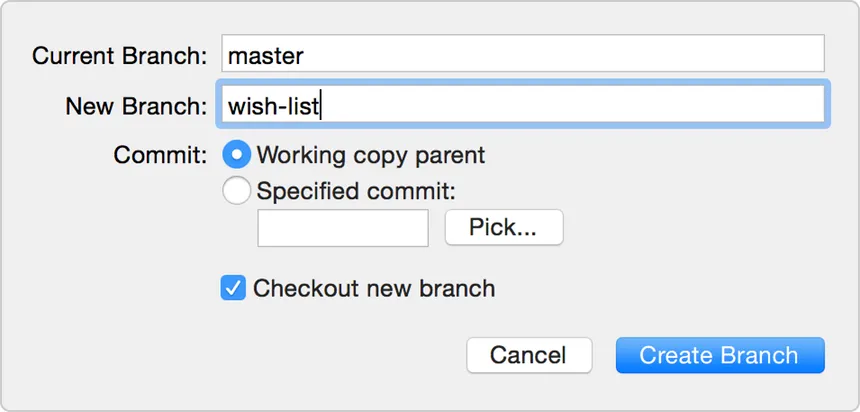The image size is (860, 412).
Task: Select the Working copy parent radio button
Action: click(x=237, y=155)
